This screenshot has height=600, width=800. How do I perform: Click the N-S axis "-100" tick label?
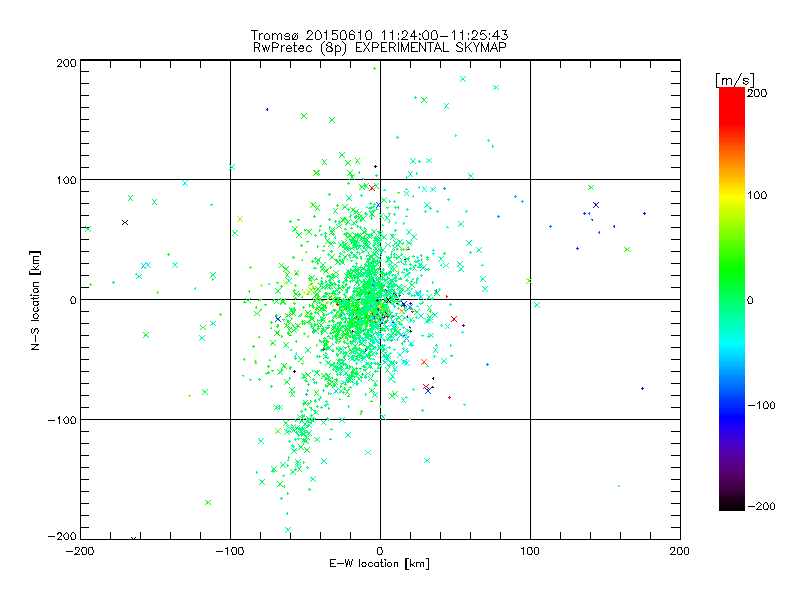click(62, 420)
